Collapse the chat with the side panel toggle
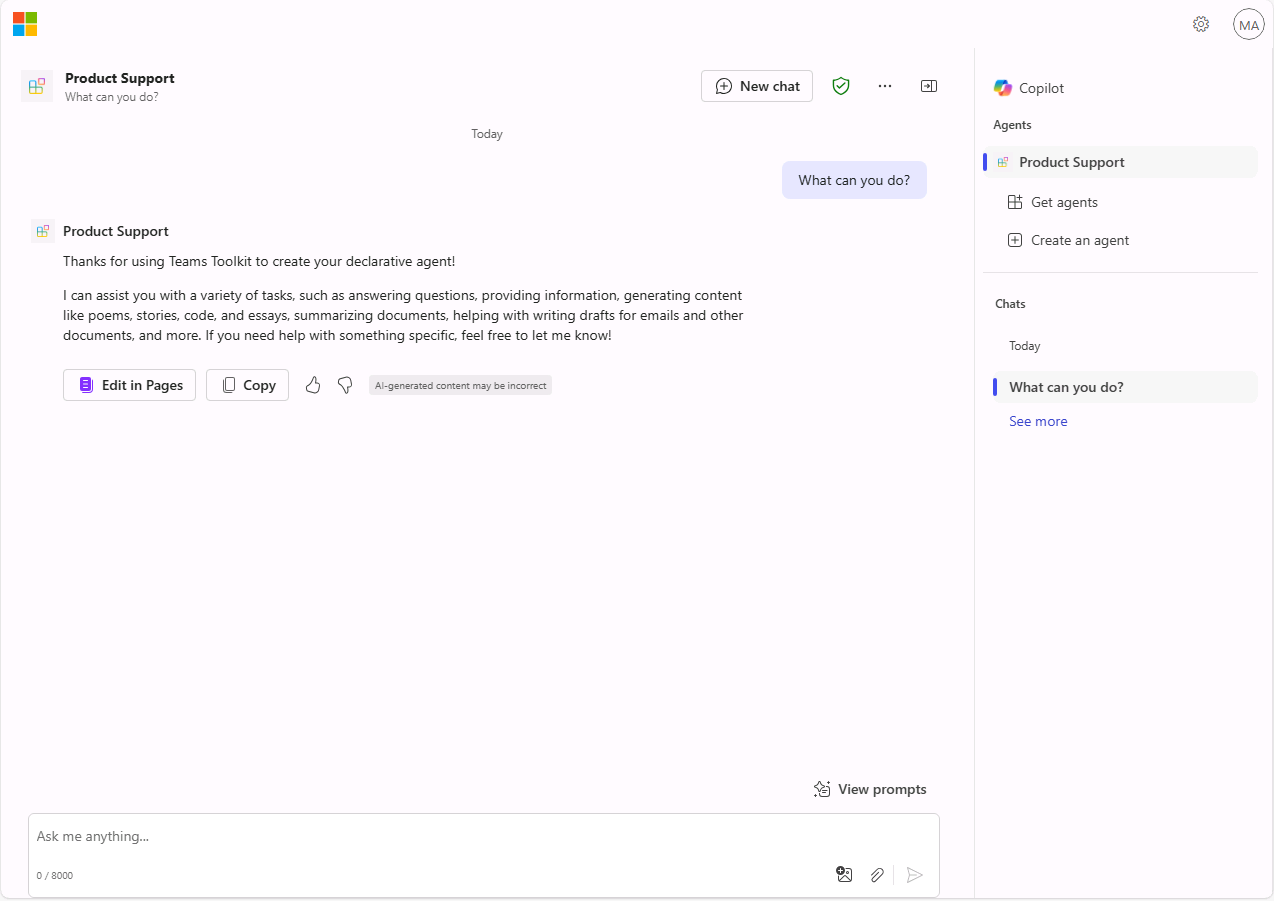1274x901 pixels. coord(928,86)
